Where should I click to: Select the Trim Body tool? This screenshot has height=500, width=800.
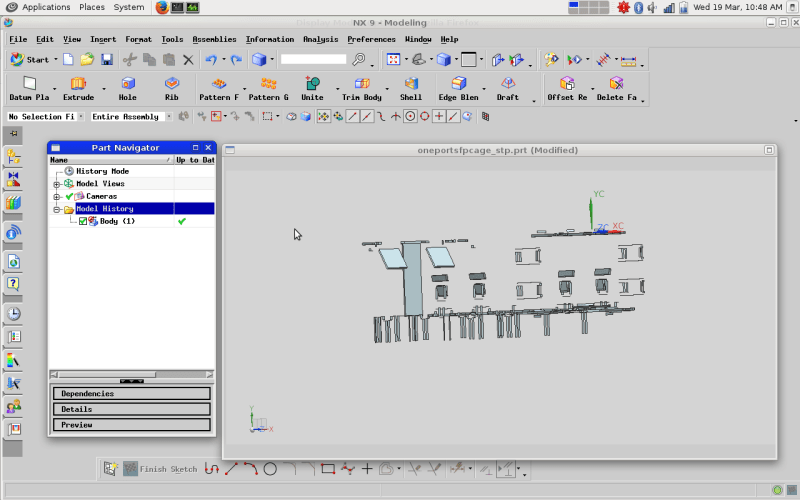click(362, 88)
